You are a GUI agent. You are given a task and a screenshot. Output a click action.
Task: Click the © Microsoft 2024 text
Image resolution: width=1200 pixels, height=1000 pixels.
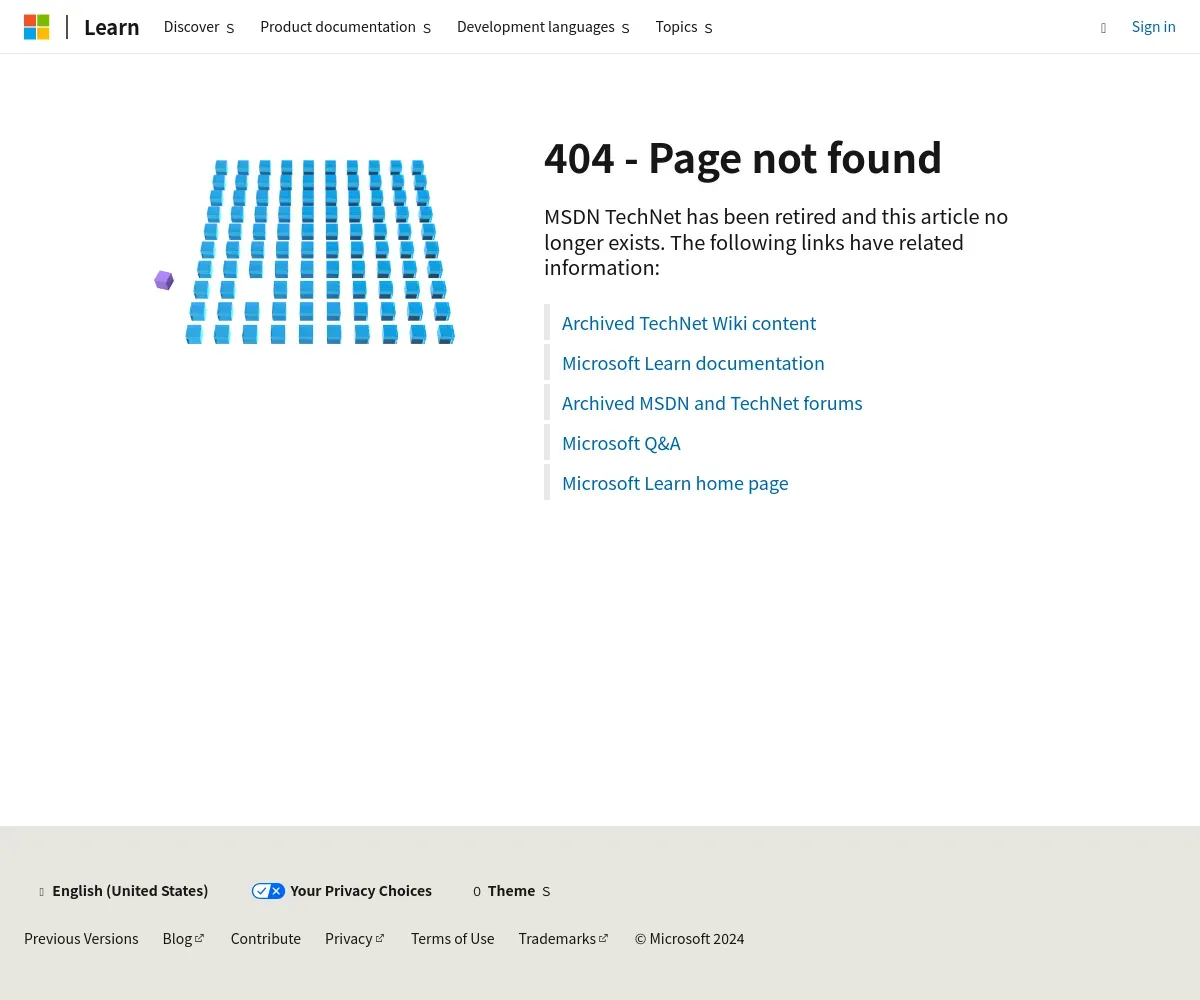(689, 939)
